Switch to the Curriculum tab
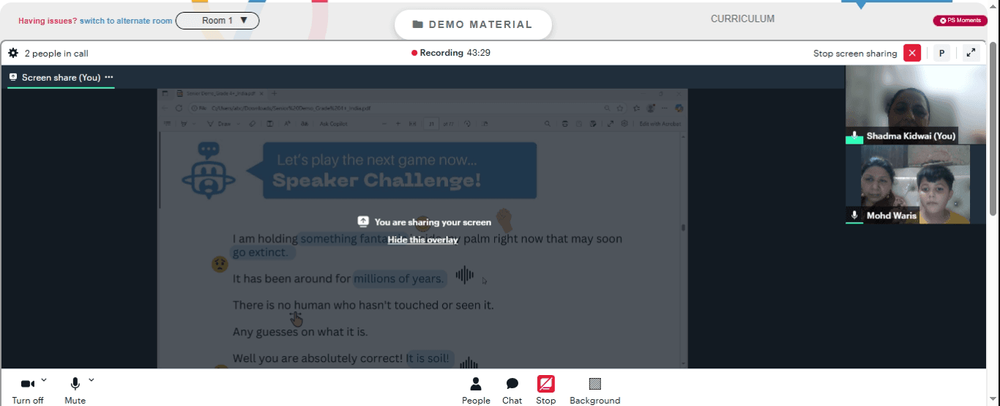The width and height of the screenshot is (1000, 406). (x=742, y=19)
